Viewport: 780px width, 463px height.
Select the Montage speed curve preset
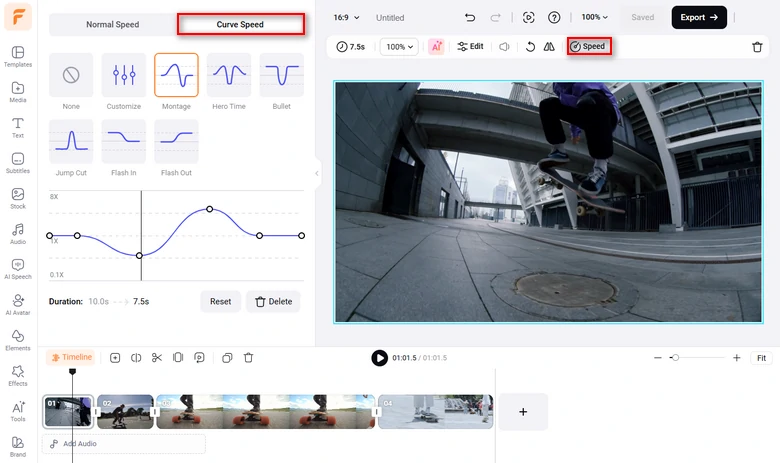[x=176, y=75]
